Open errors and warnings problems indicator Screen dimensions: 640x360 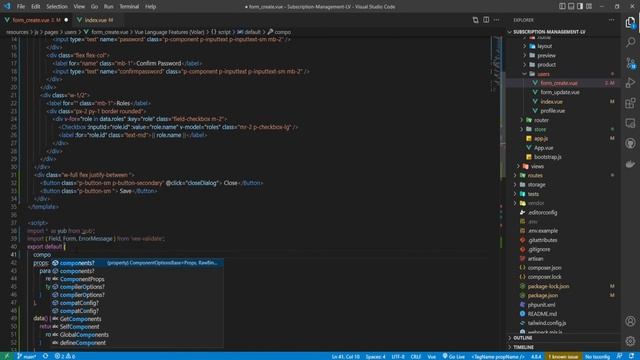(x=64, y=356)
